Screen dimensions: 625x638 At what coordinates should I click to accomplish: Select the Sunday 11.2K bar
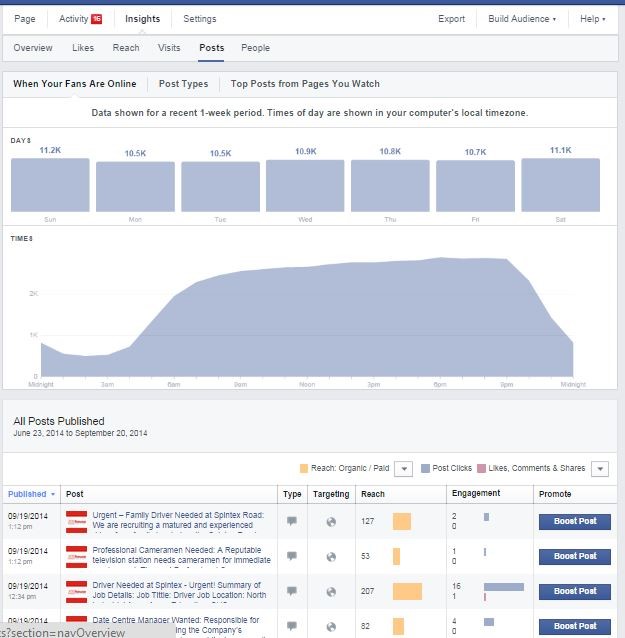(x=50, y=185)
